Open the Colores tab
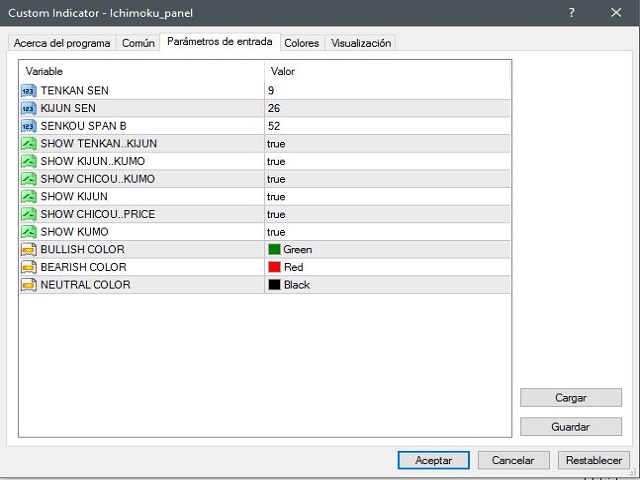Image resolution: width=640 pixels, height=480 pixels. tap(302, 43)
